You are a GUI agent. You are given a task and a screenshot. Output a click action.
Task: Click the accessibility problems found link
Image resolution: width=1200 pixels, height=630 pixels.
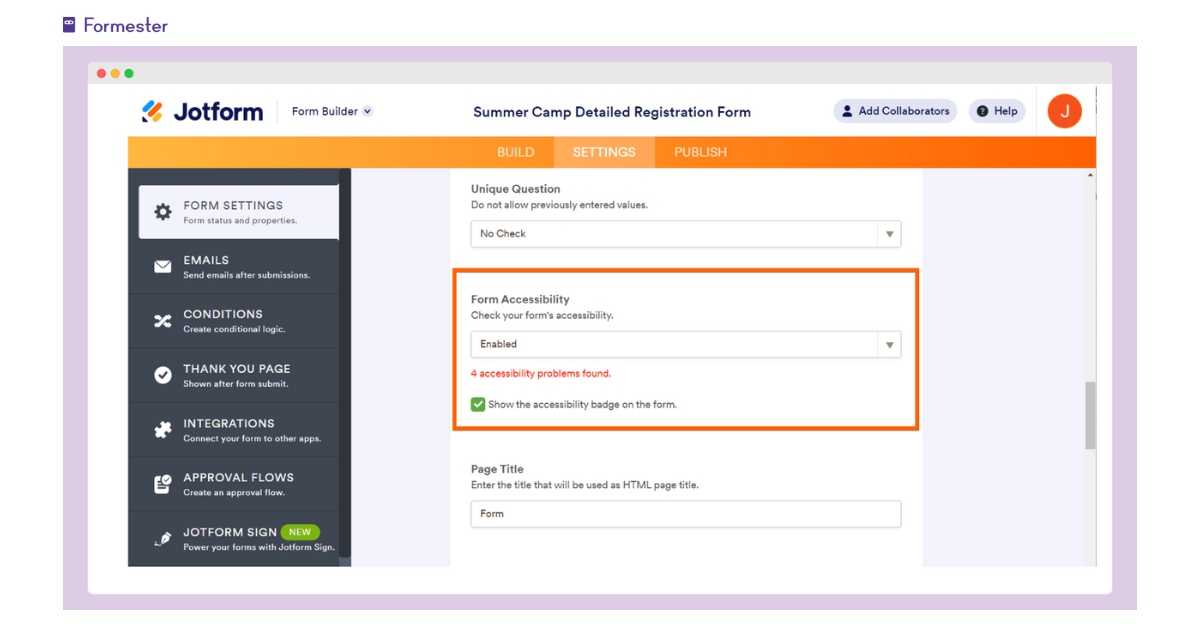click(x=540, y=374)
